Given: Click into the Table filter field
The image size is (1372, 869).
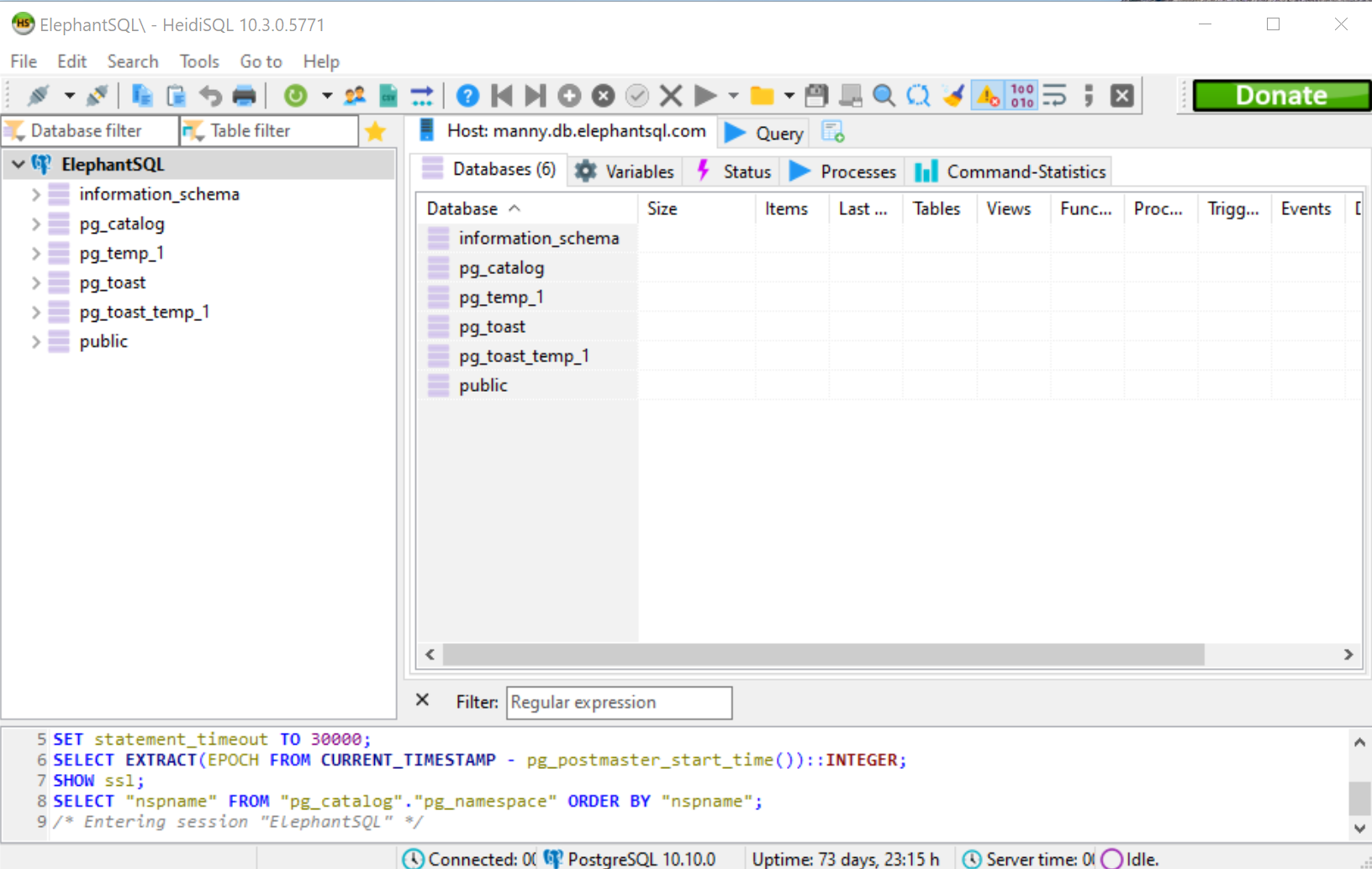Looking at the screenshot, I should 270,131.
